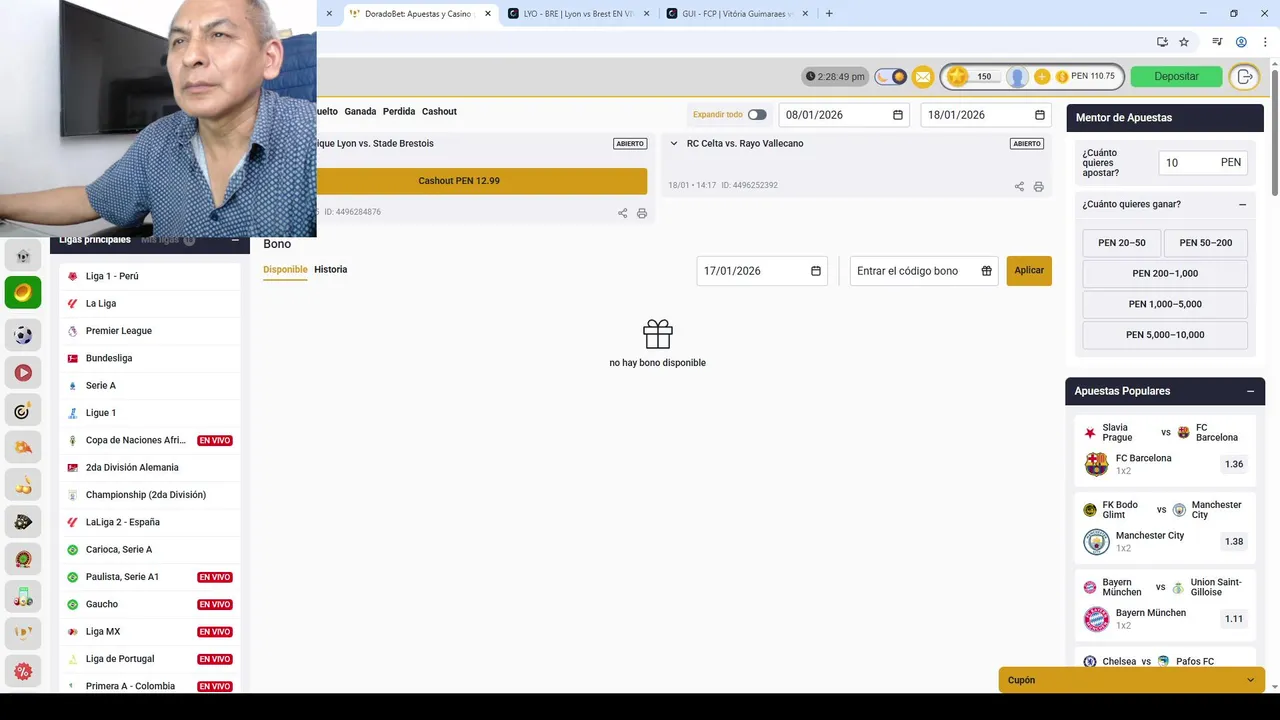Click the highlighted green coin sidebar icon
The height and width of the screenshot is (720, 1280).
click(23, 292)
